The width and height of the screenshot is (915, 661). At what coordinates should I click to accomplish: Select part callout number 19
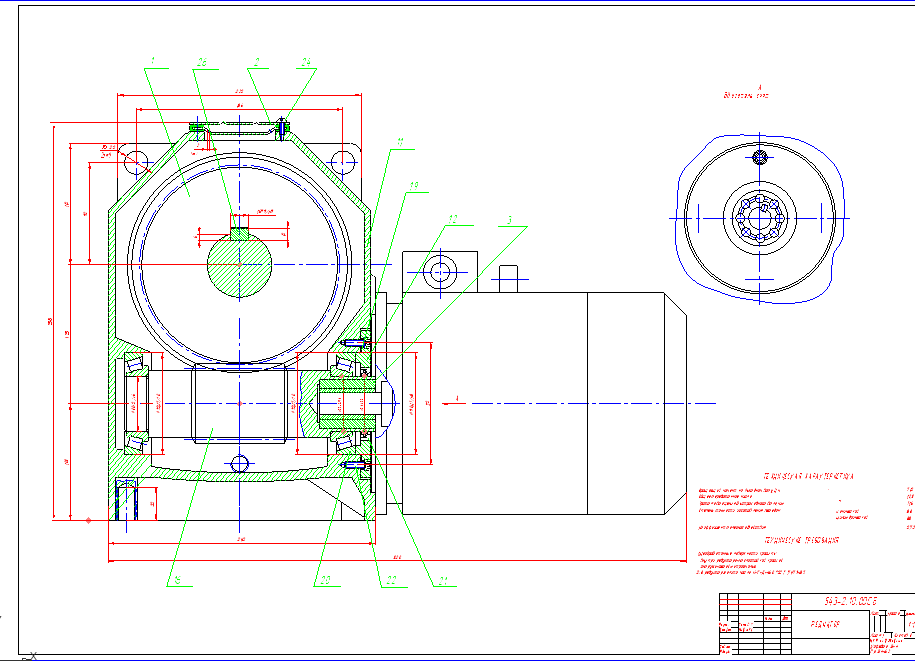[x=412, y=184]
